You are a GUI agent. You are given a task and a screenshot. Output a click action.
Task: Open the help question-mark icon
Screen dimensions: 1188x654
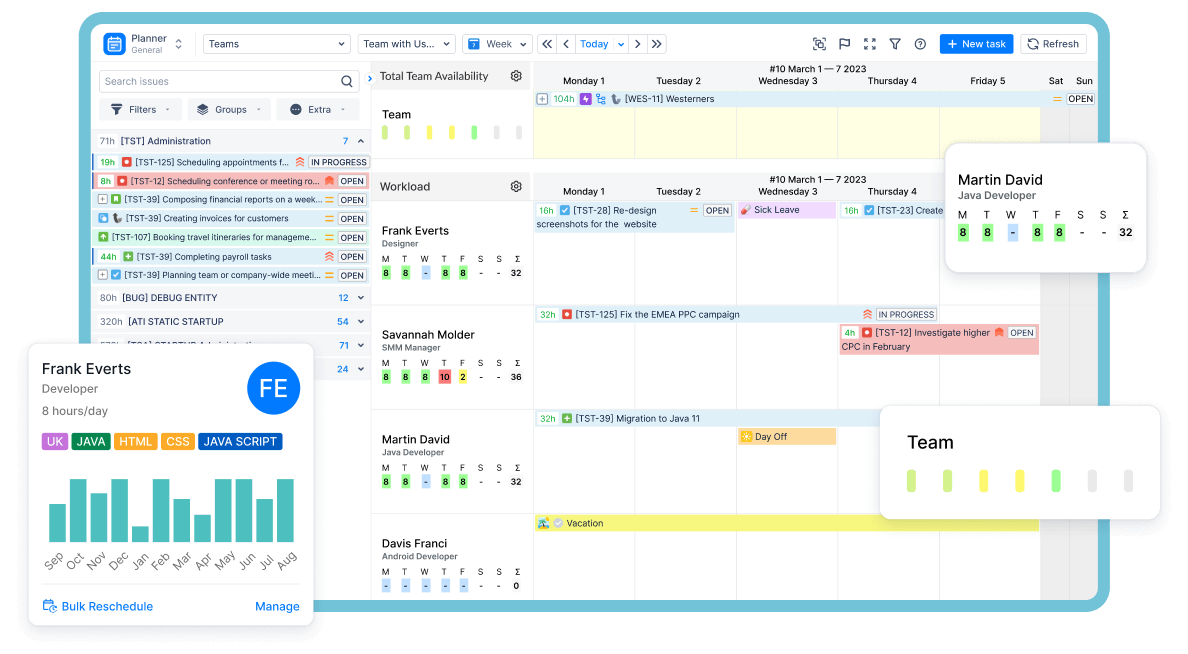pos(920,44)
